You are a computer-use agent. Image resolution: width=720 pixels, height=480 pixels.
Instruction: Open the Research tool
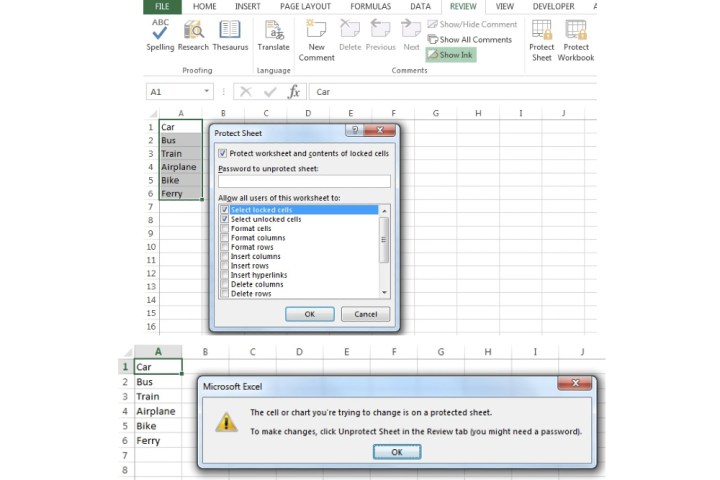coord(193,33)
